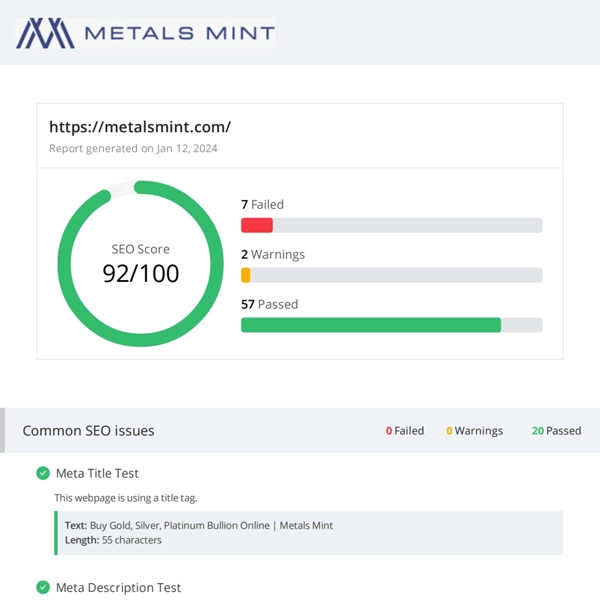Filter by 20 Passed in Common SEO issues
Image resolution: width=600 pixels, height=600 pixels.
click(x=556, y=431)
